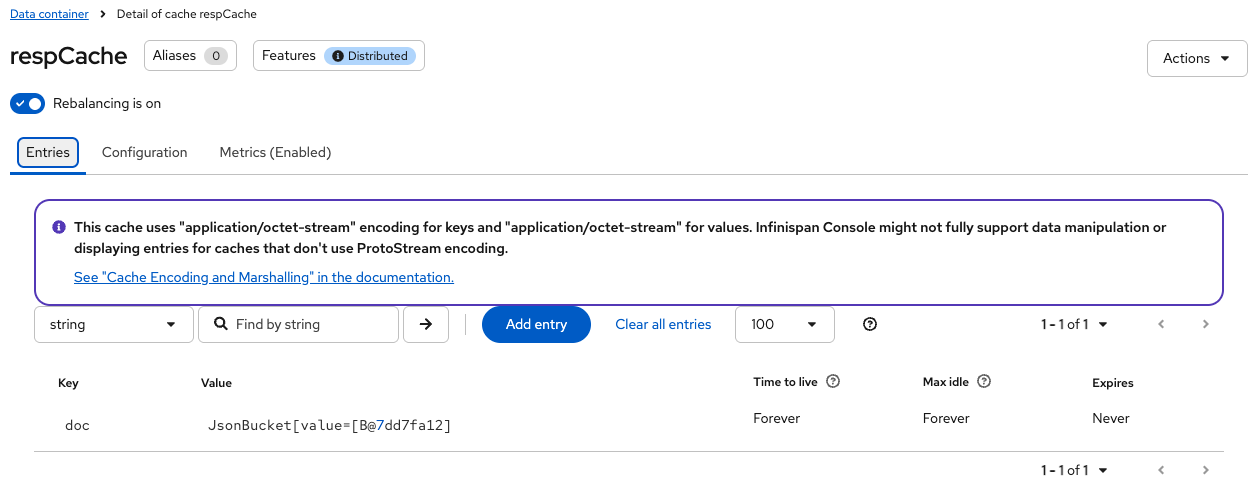Switch to the Configuration tab
This screenshot has height=489, width=1254.
144,152
